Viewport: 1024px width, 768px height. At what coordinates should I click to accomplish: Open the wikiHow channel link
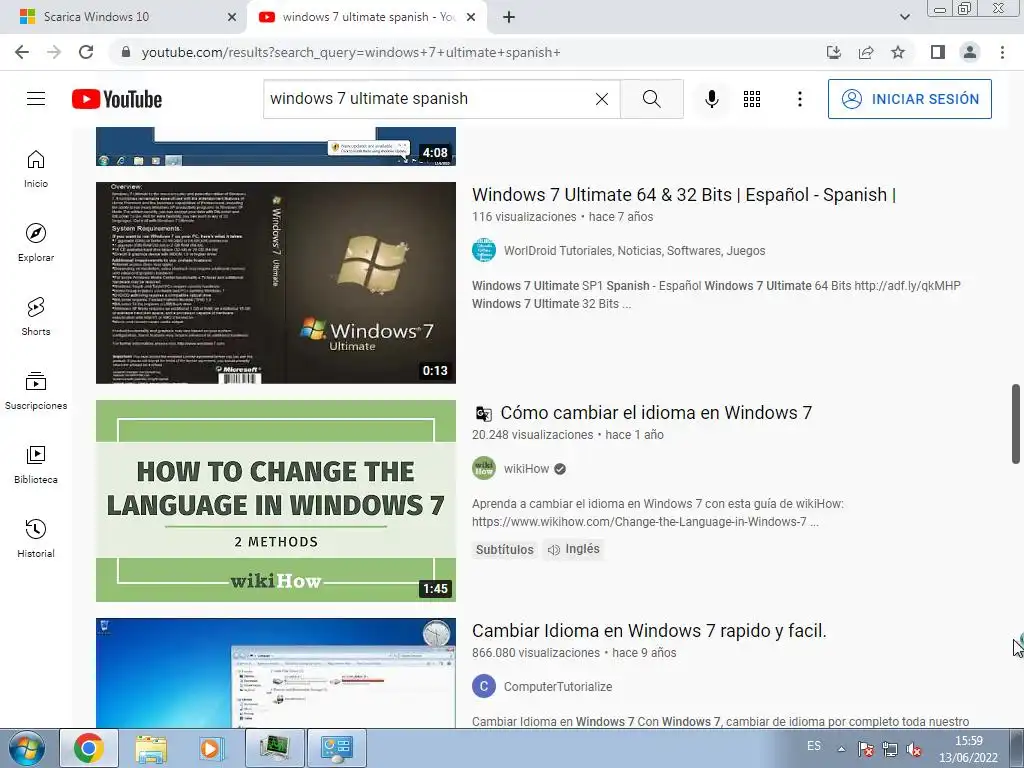526,469
